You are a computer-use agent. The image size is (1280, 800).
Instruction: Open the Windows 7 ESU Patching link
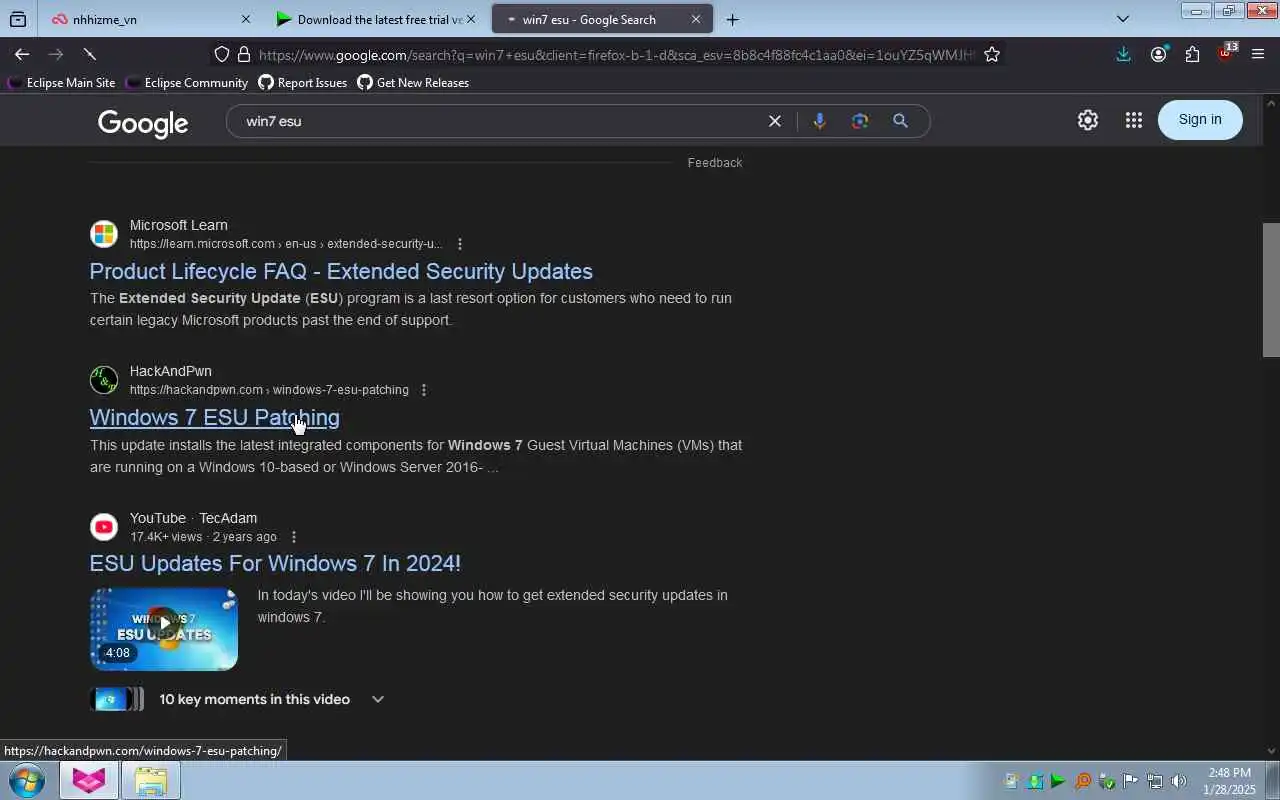[x=215, y=417]
